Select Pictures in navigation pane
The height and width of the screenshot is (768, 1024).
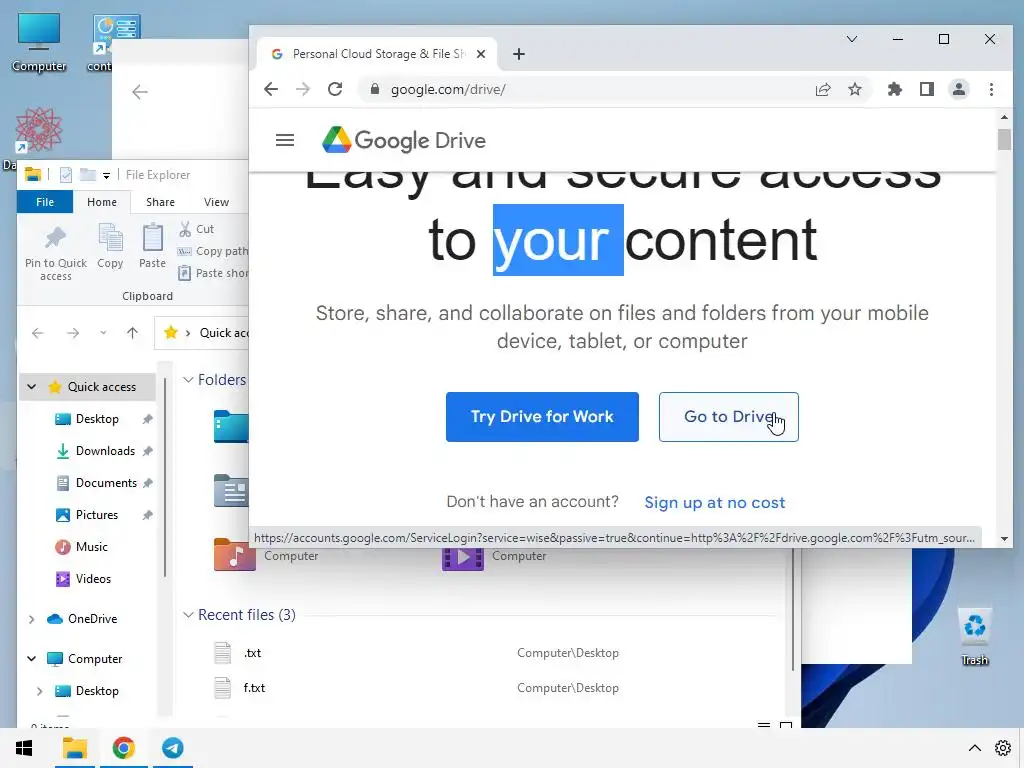pos(97,515)
